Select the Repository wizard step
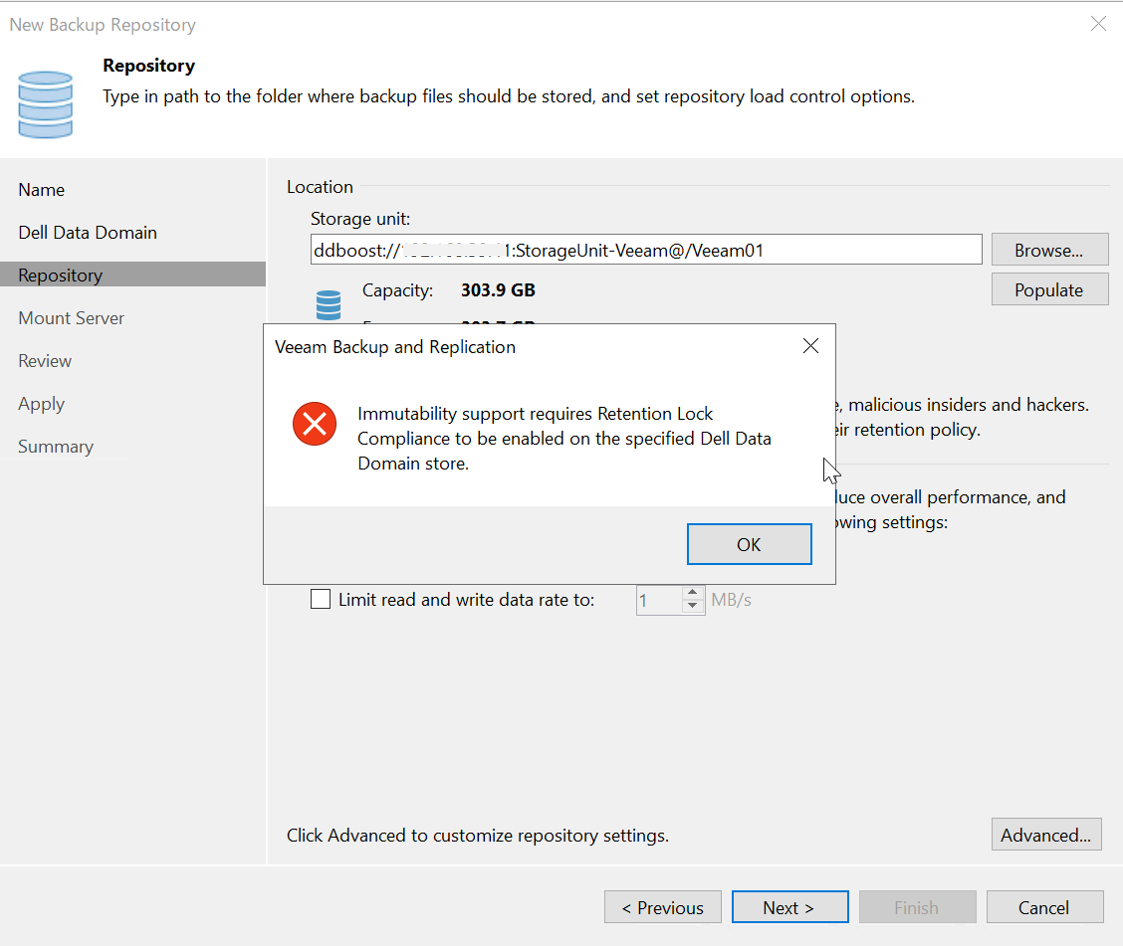The image size is (1123, 946). click(x=132, y=275)
